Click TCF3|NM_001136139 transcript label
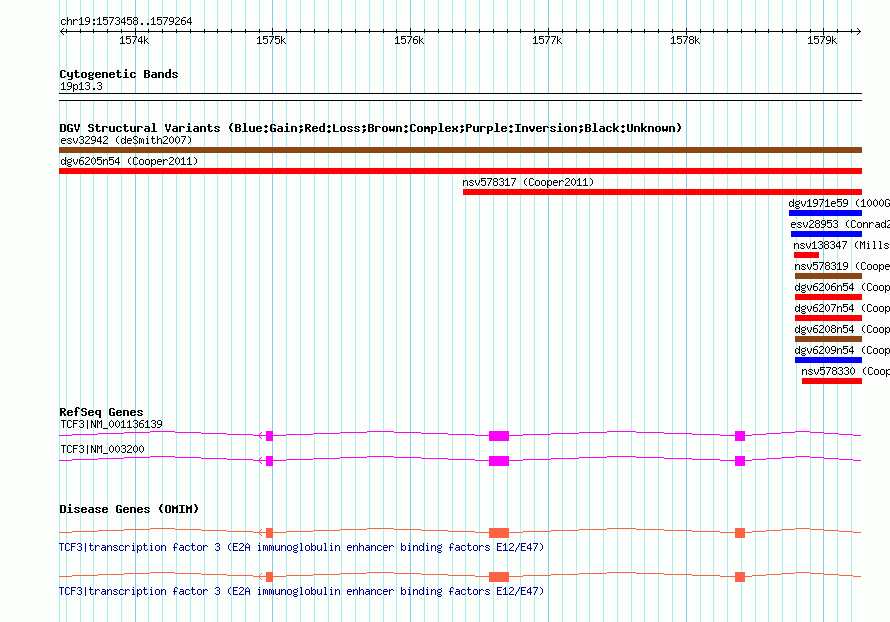Image resolution: width=890 pixels, height=622 pixels. 111,424
